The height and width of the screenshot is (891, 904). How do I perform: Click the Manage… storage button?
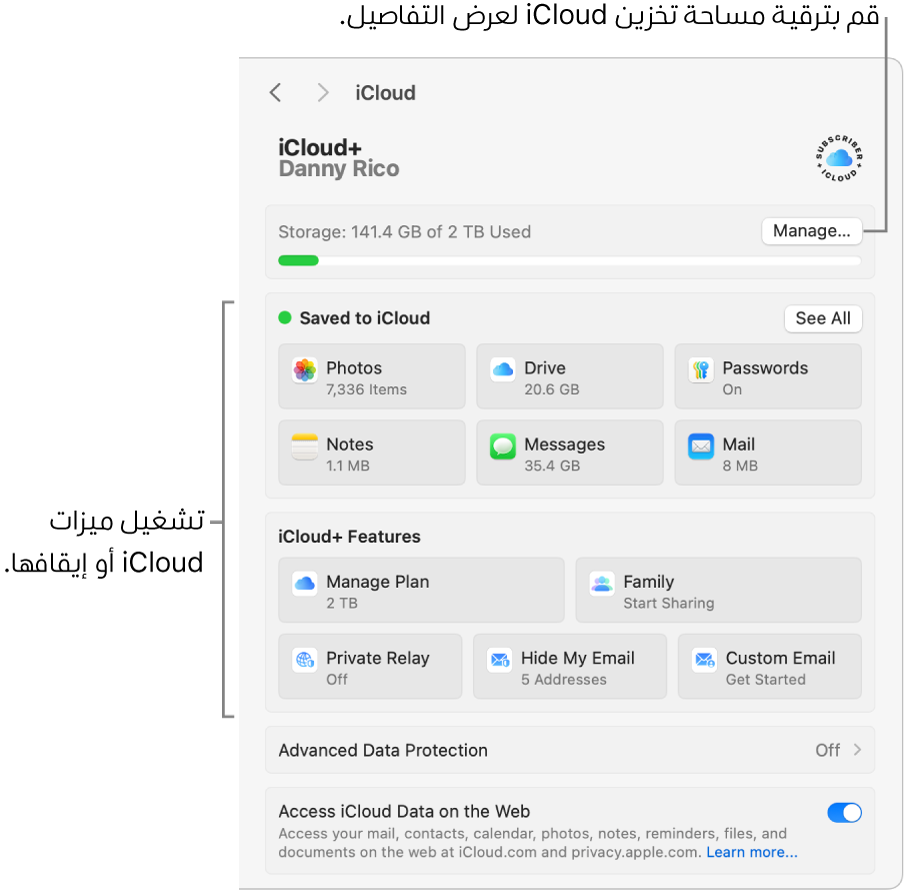click(811, 231)
